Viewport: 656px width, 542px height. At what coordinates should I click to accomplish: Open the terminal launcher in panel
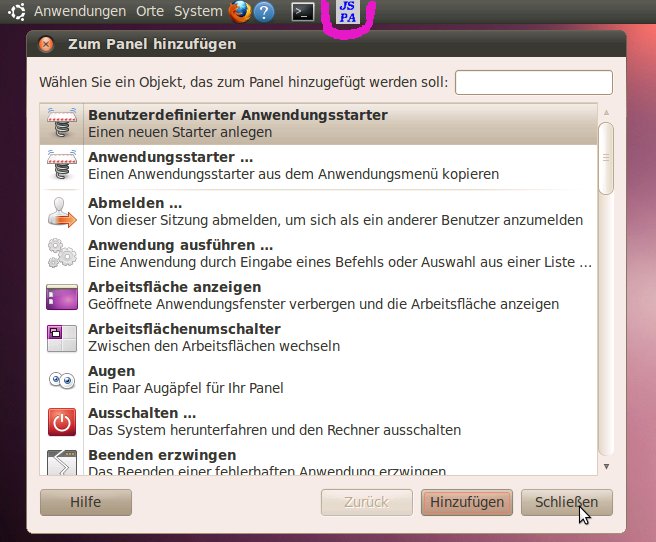pyautogui.click(x=304, y=12)
